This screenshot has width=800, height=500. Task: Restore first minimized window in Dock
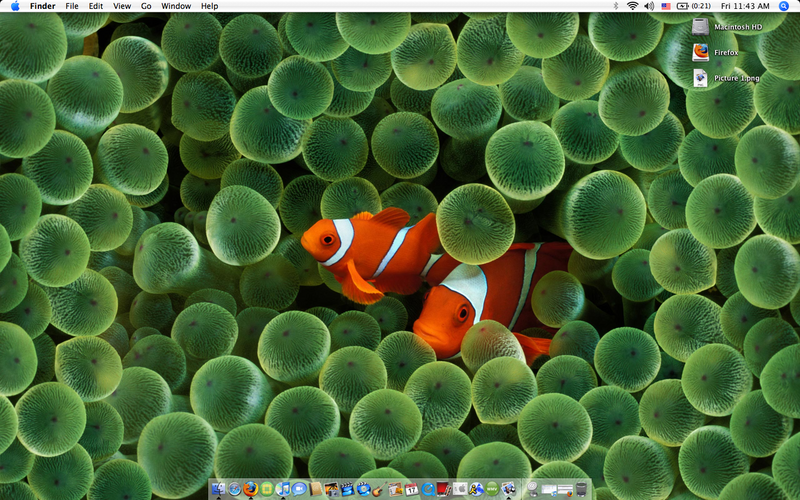[549, 490]
